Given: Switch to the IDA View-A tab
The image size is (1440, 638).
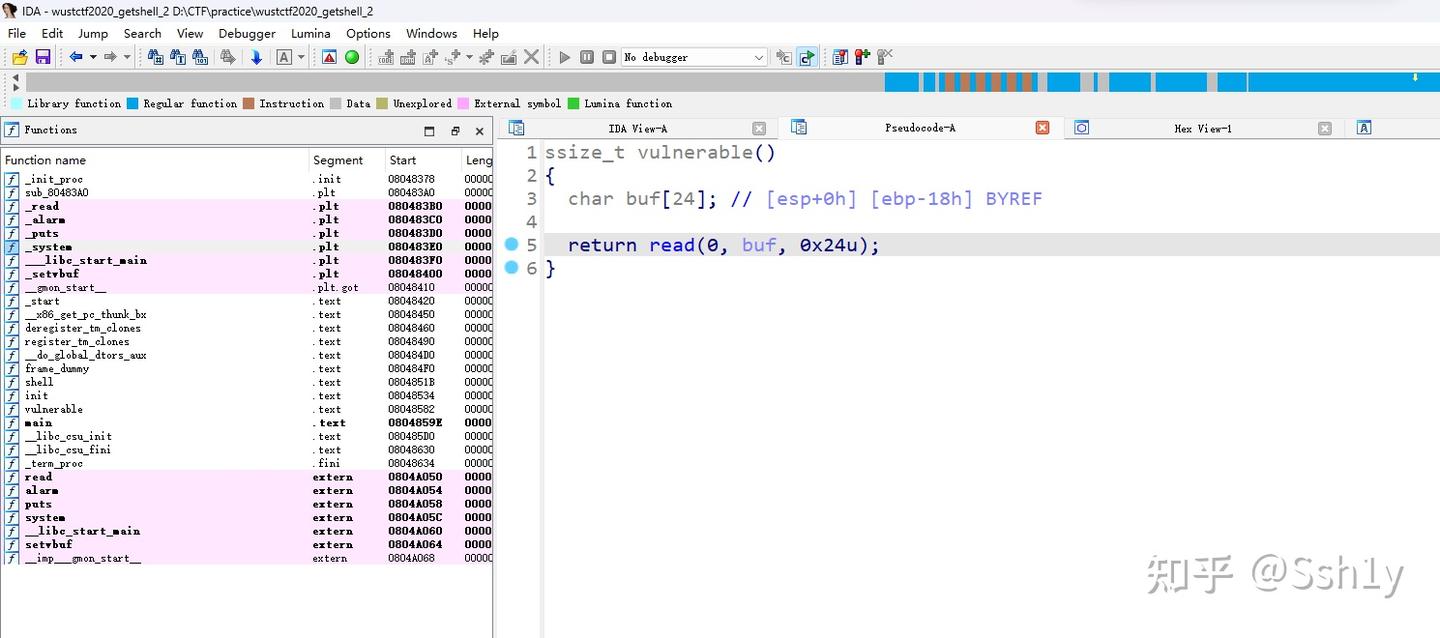Looking at the screenshot, I should point(637,128).
